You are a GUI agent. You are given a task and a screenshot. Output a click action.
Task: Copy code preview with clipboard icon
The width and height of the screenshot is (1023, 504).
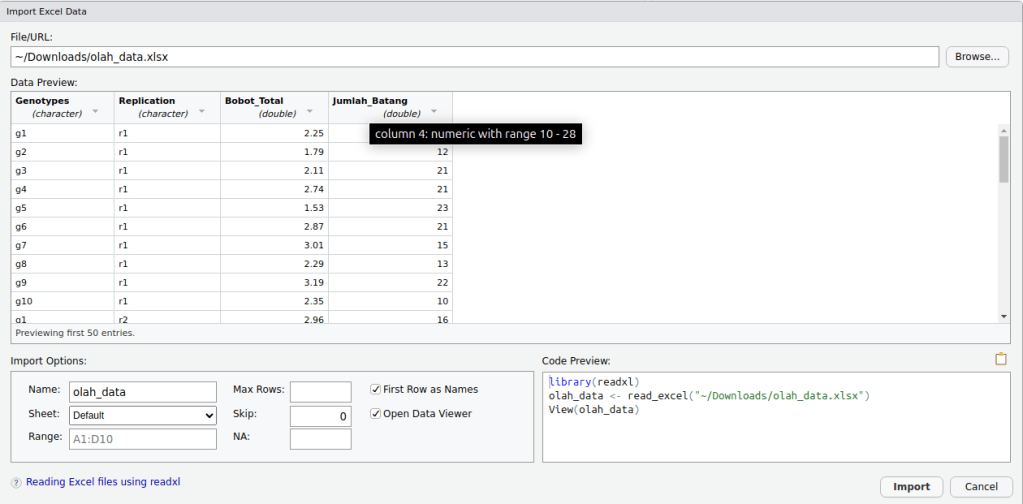[x=1000, y=359]
